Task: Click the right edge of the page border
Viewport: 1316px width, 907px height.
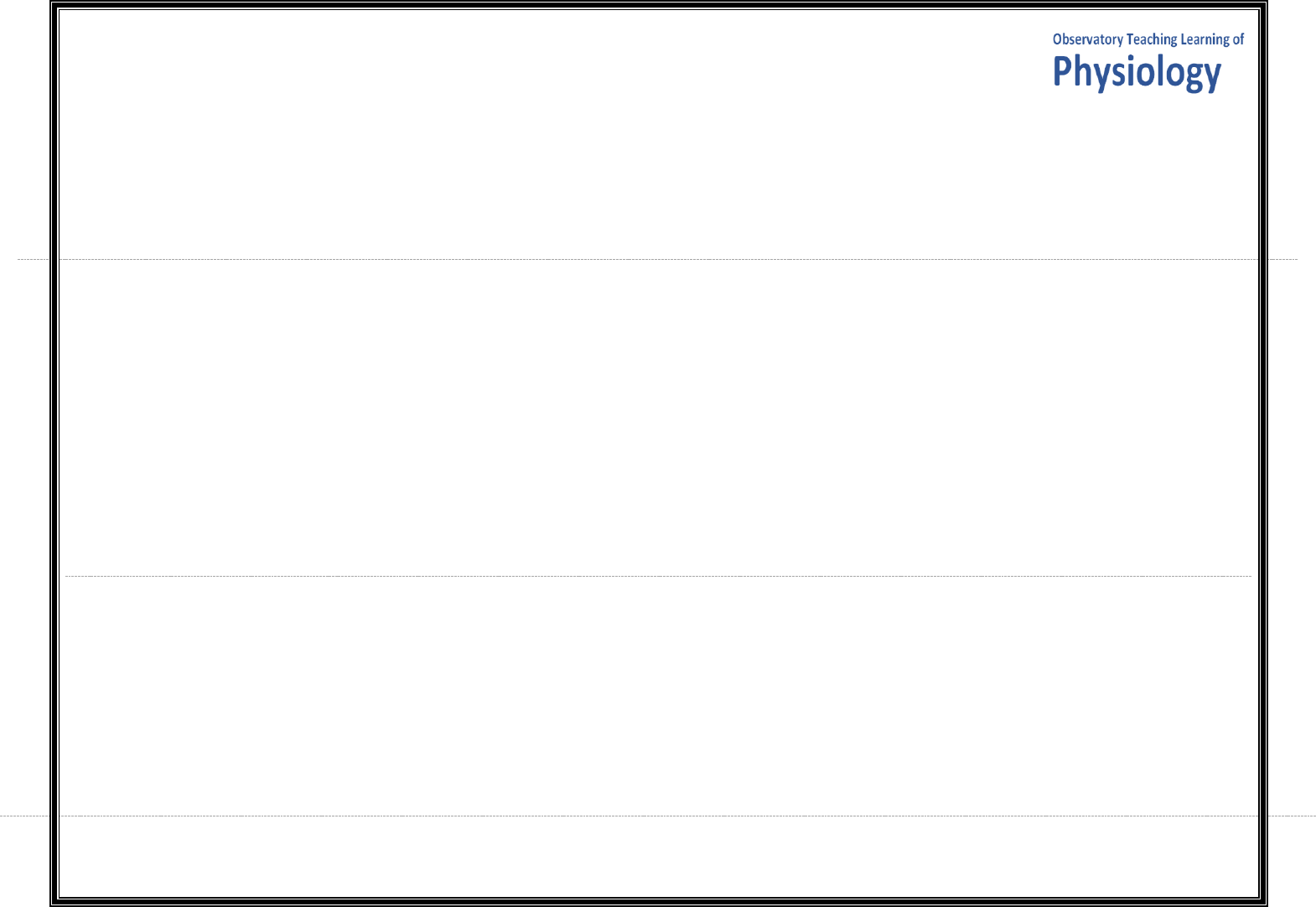Action: [x=1262, y=453]
